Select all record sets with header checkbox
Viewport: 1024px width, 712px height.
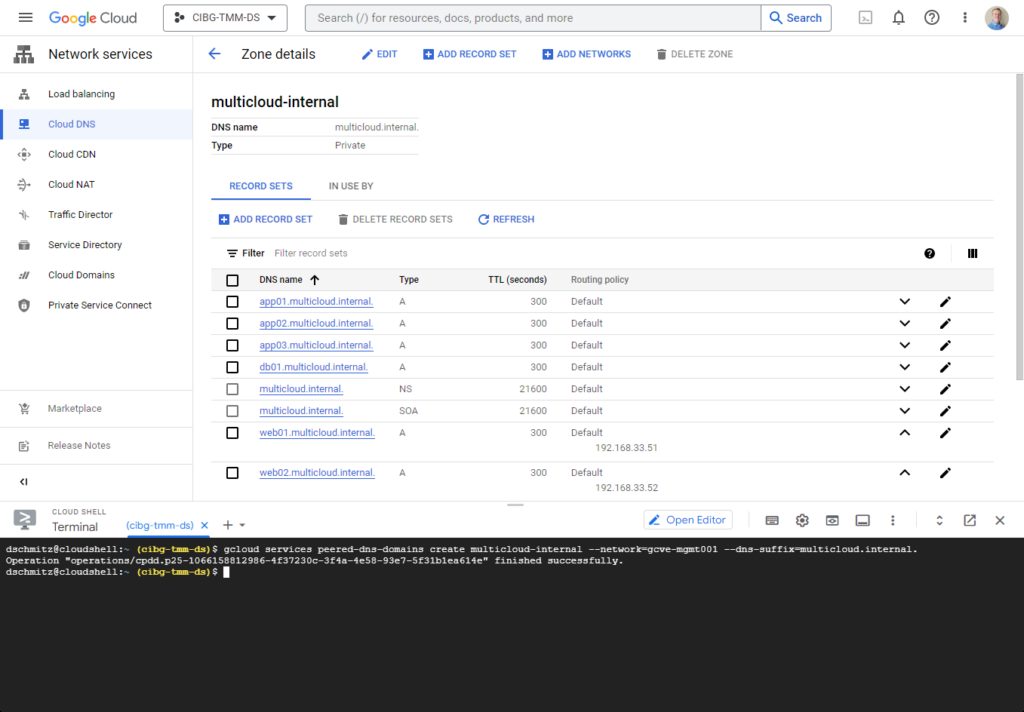232,280
